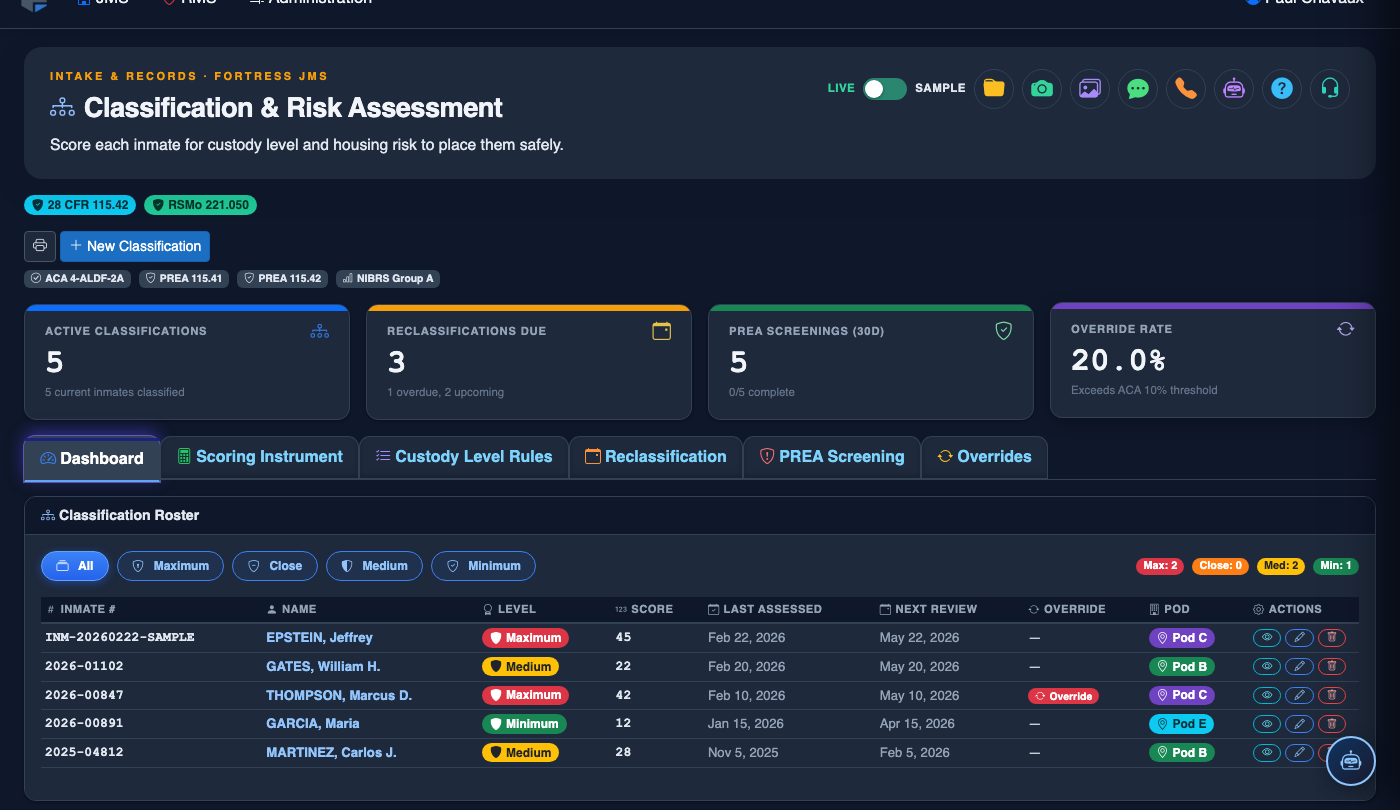
Task: Open the GARCIA, Maria name link
Action: pyautogui.click(x=313, y=723)
